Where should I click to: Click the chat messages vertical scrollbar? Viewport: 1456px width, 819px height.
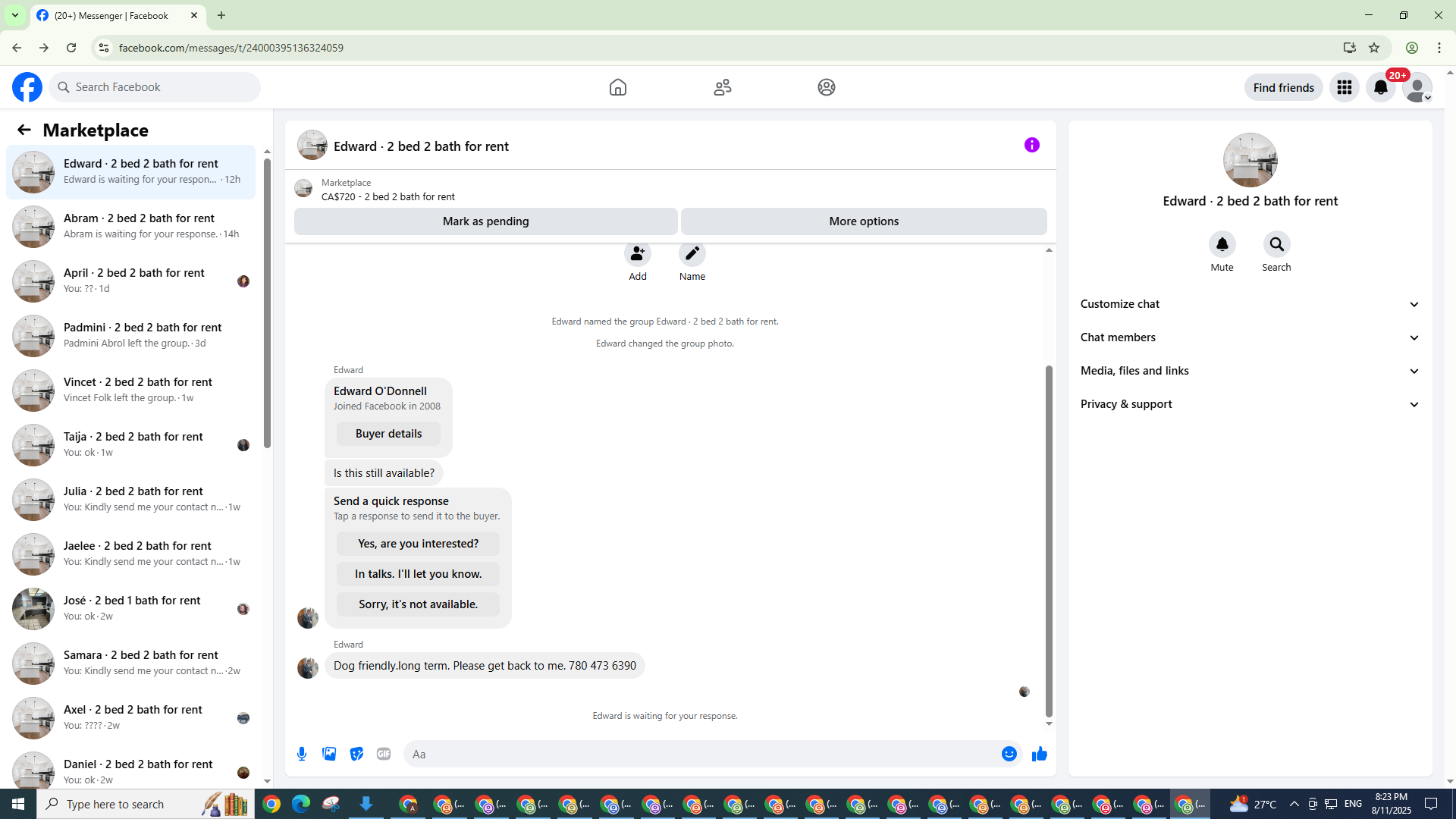(1049, 540)
